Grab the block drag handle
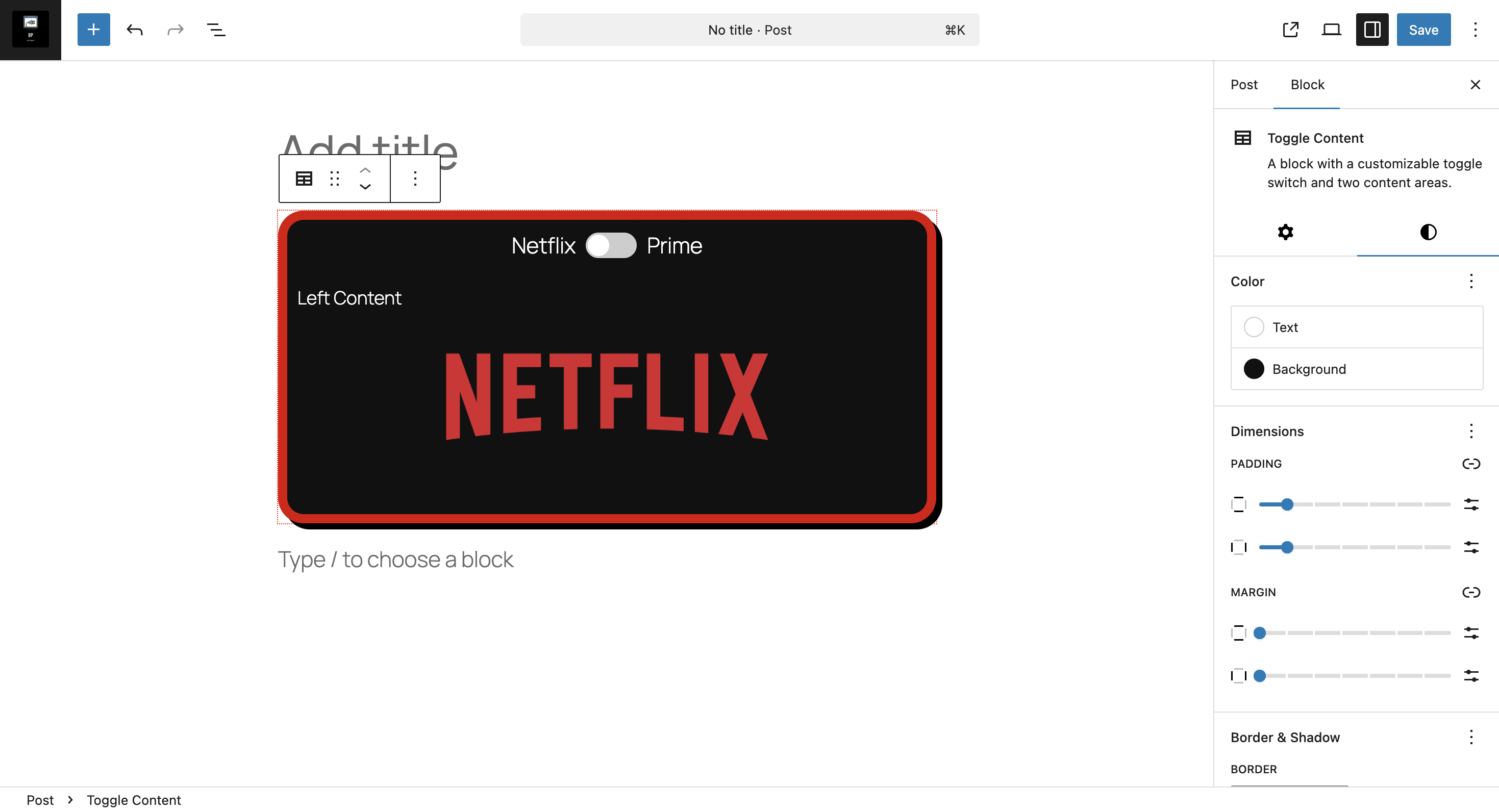The image size is (1499, 812). (x=335, y=179)
